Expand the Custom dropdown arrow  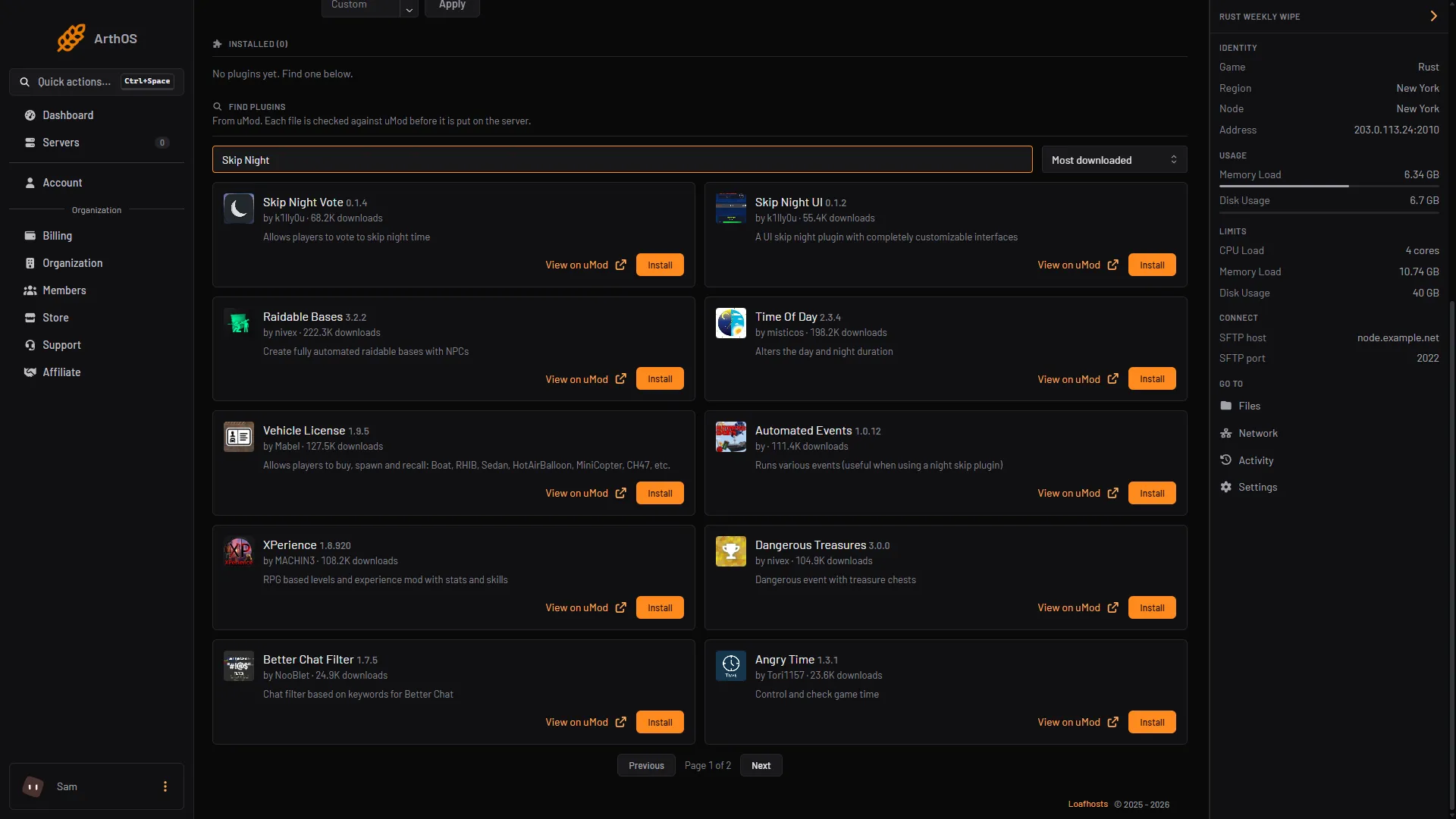(x=409, y=8)
